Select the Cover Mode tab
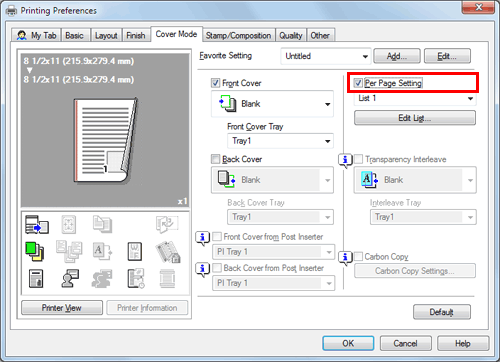Screen dimensions: 500x362 pos(176,34)
